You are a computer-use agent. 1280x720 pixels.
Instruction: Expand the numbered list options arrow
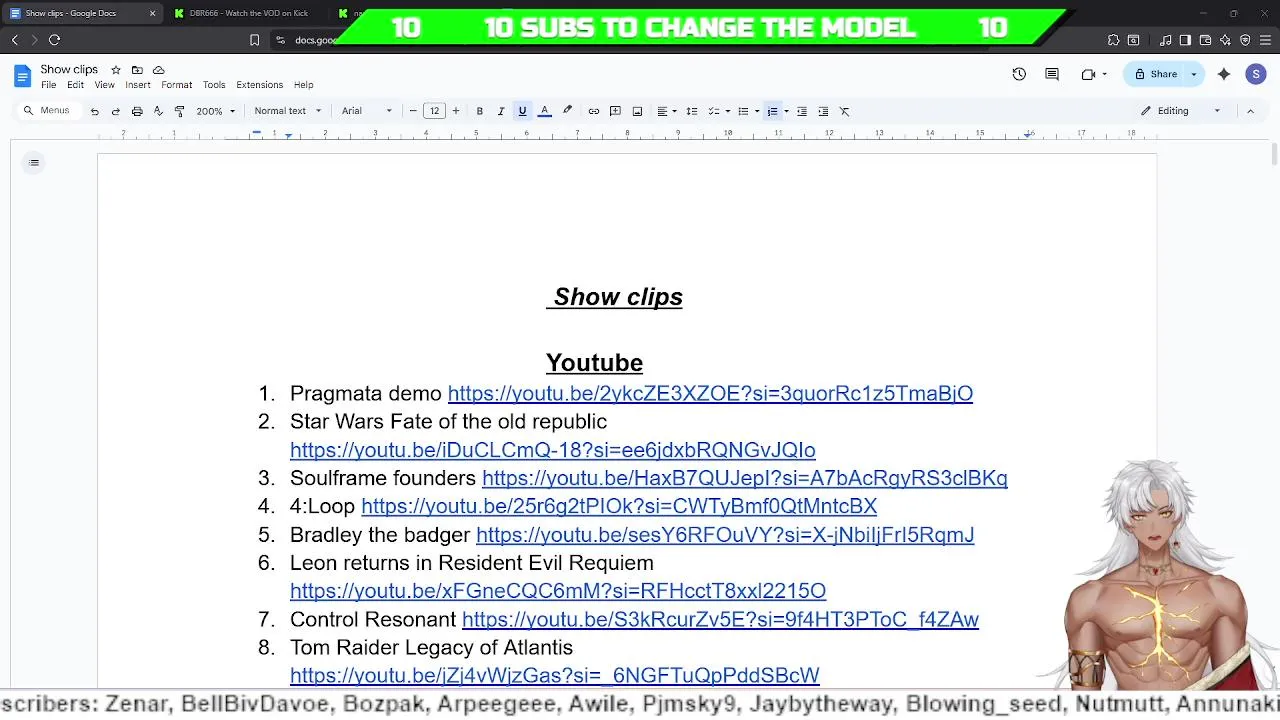tap(786, 111)
